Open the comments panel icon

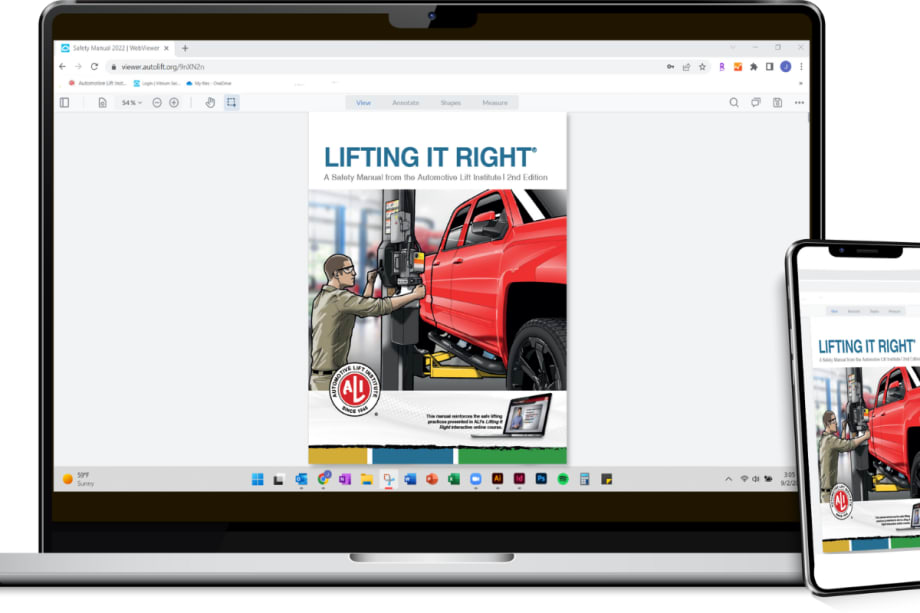(756, 103)
